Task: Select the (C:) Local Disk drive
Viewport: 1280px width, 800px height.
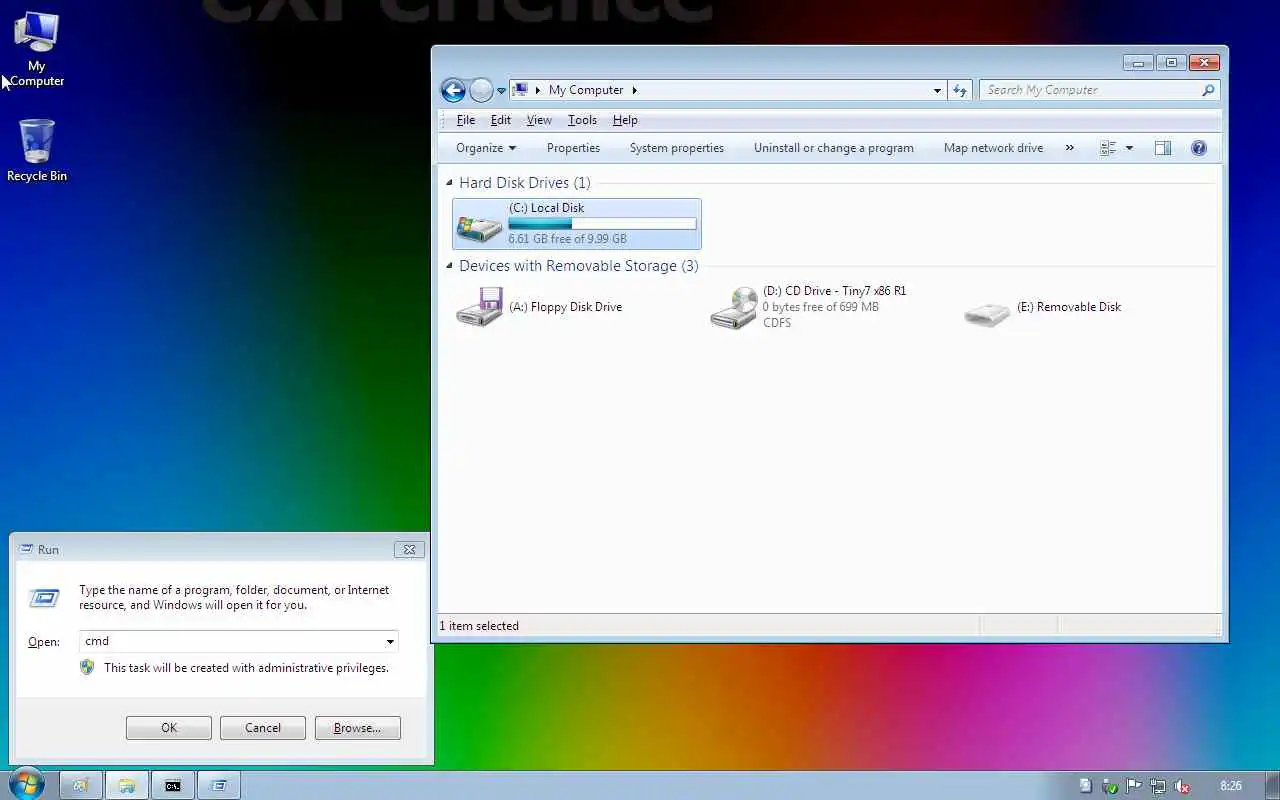Action: point(577,223)
